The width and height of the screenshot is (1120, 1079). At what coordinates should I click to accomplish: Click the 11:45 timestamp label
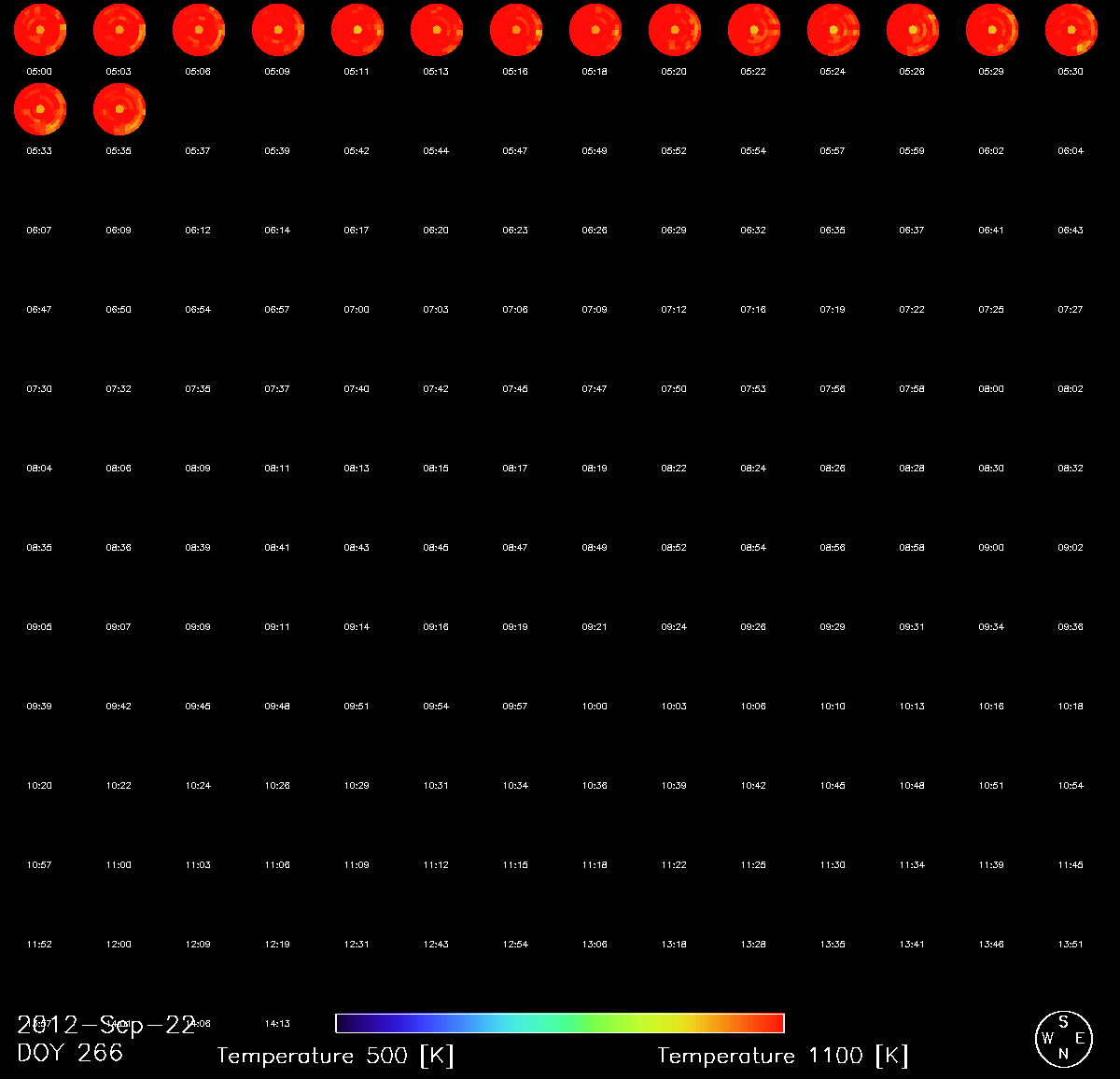(1071, 865)
